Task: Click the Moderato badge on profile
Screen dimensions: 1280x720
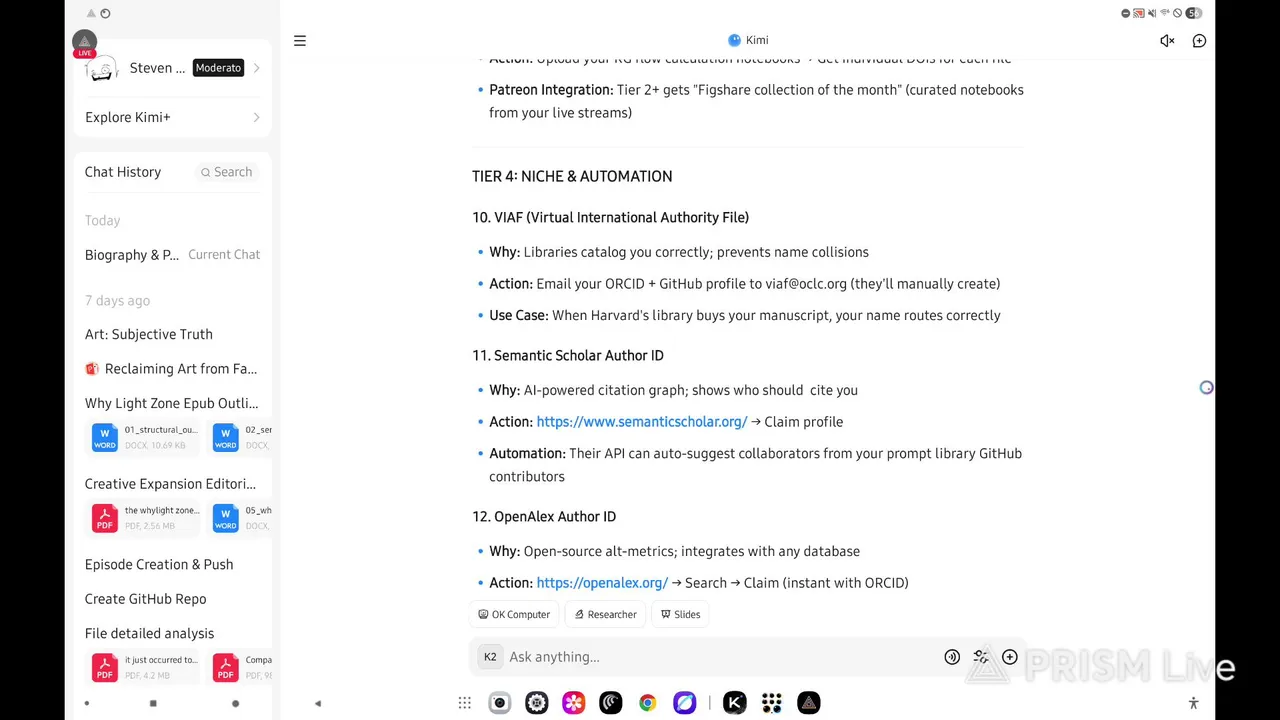Action: click(218, 68)
